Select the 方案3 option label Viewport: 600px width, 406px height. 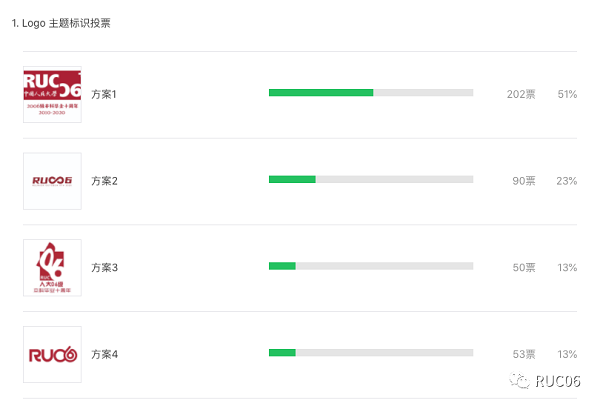click(x=104, y=267)
